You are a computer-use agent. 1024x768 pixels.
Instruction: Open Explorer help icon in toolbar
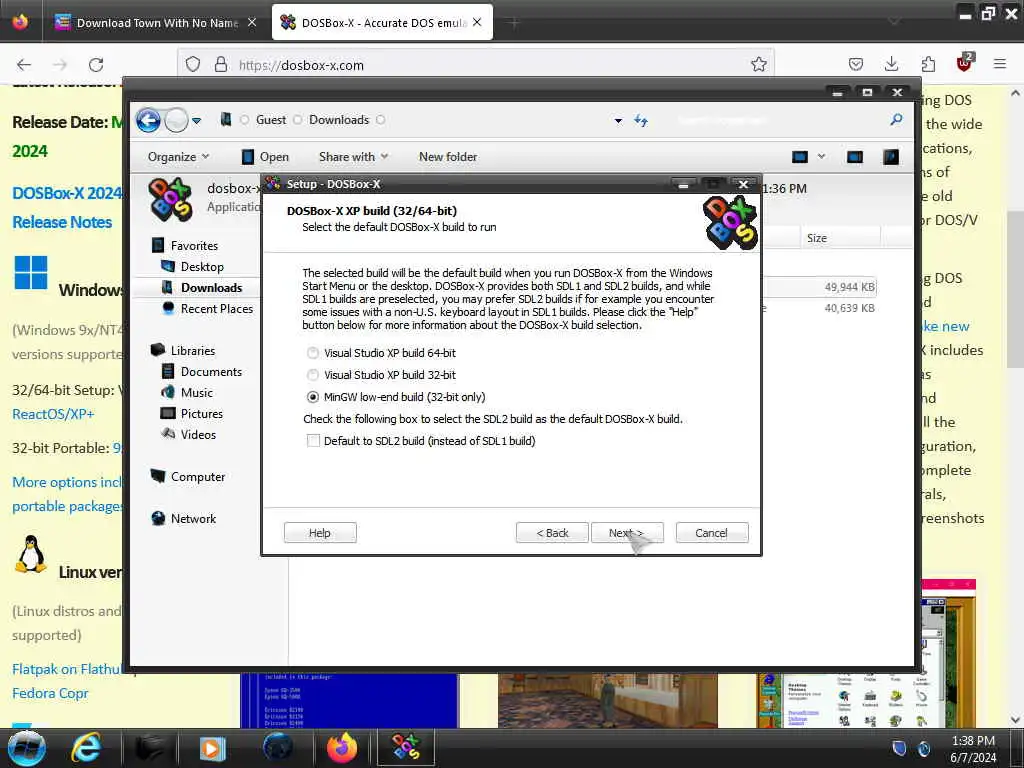pos(891,157)
